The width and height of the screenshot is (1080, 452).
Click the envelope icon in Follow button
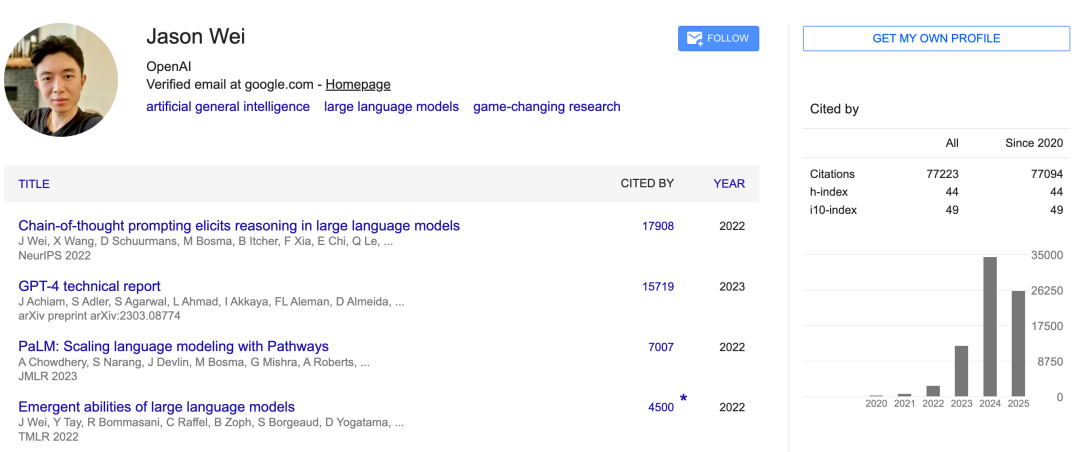click(x=693, y=39)
